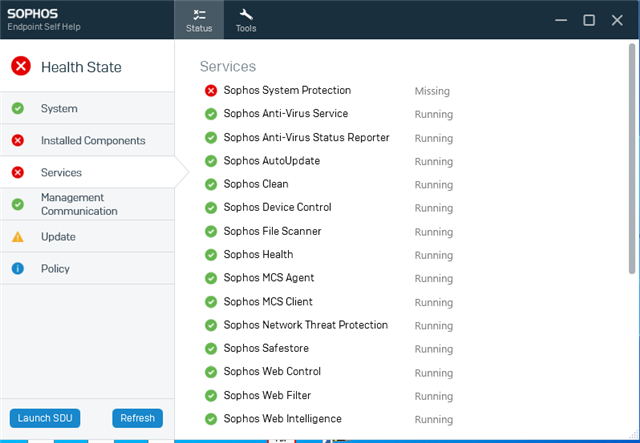Click green check for Sophos Device Control
Screen dimensions: 640x443
211,207
